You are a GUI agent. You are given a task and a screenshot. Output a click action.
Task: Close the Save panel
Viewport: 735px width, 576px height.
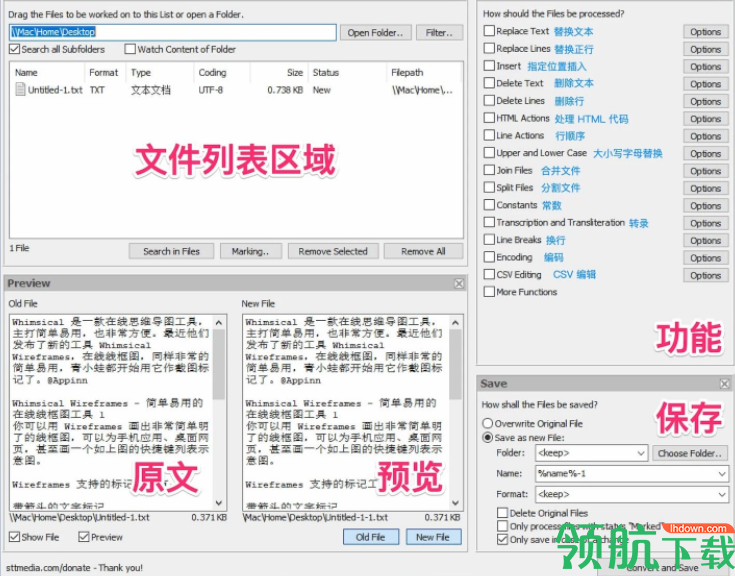click(x=724, y=384)
